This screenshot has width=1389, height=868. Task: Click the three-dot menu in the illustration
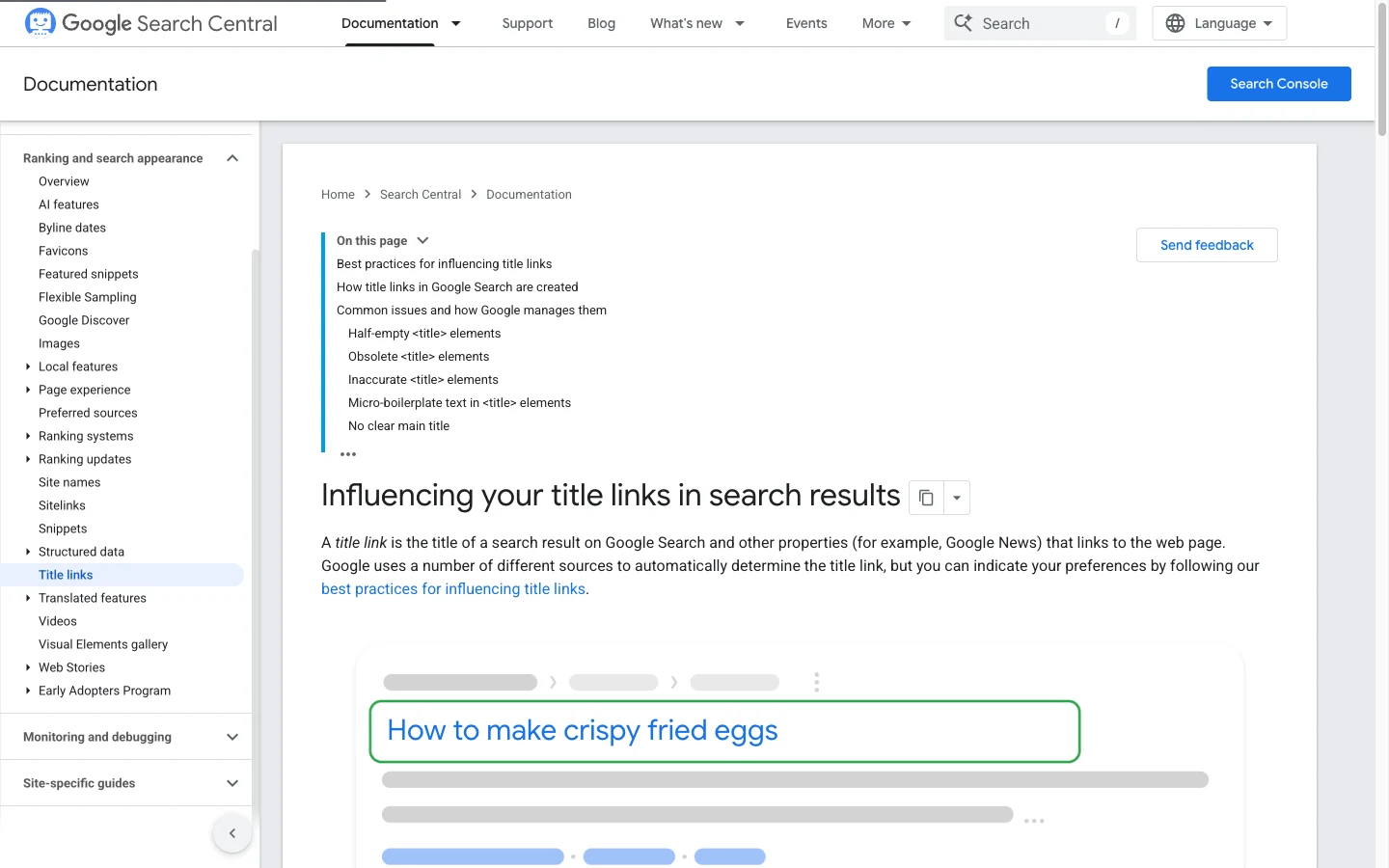click(x=816, y=683)
